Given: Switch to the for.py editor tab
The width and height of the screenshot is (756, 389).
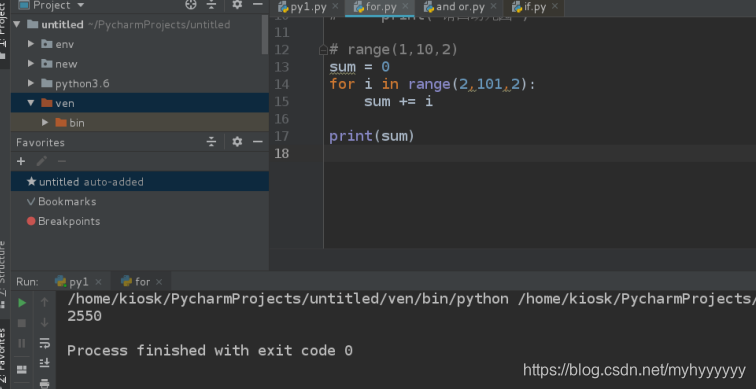Looking at the screenshot, I should click(x=380, y=7).
